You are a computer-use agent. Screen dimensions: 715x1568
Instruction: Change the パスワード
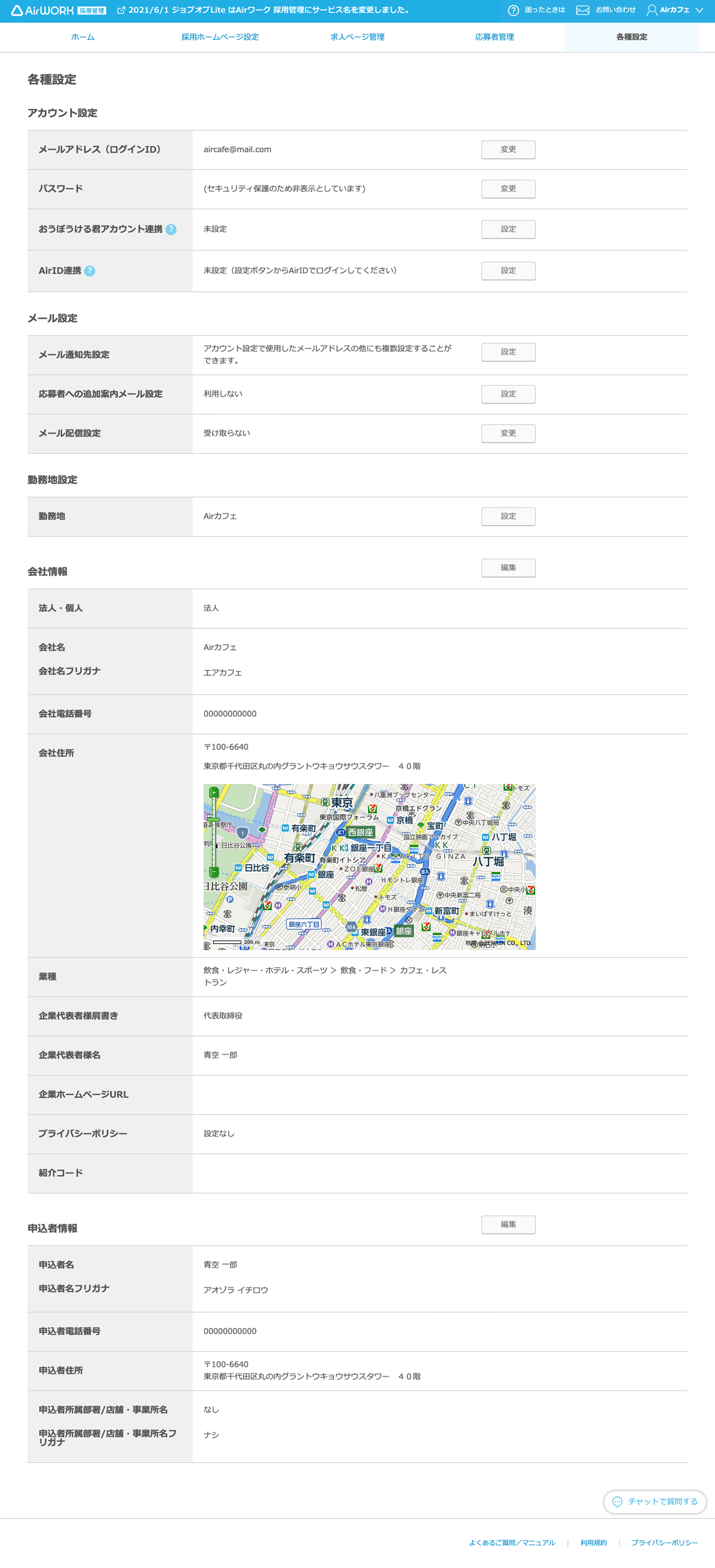click(x=508, y=189)
